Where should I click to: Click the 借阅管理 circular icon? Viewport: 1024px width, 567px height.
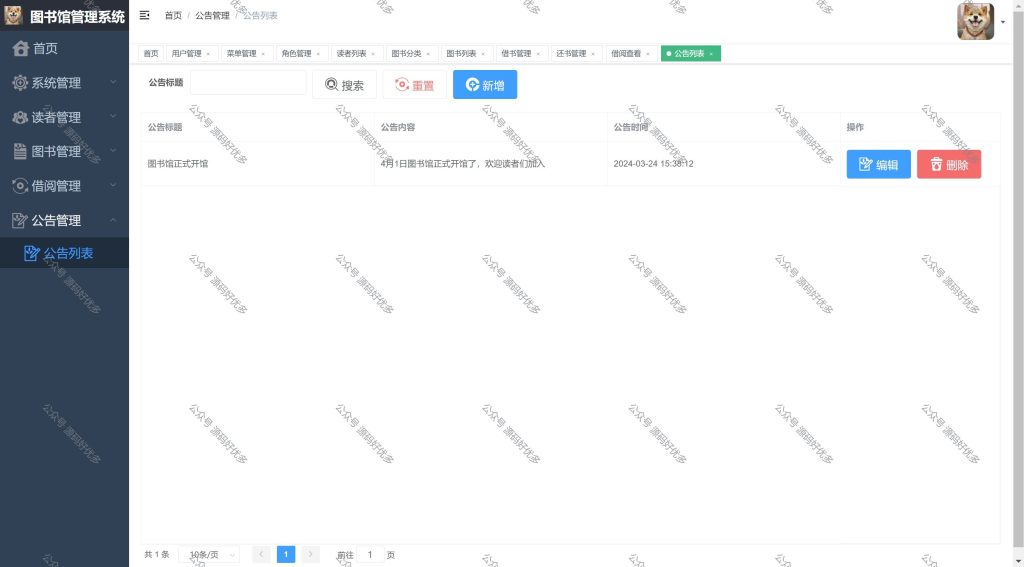pos(20,186)
